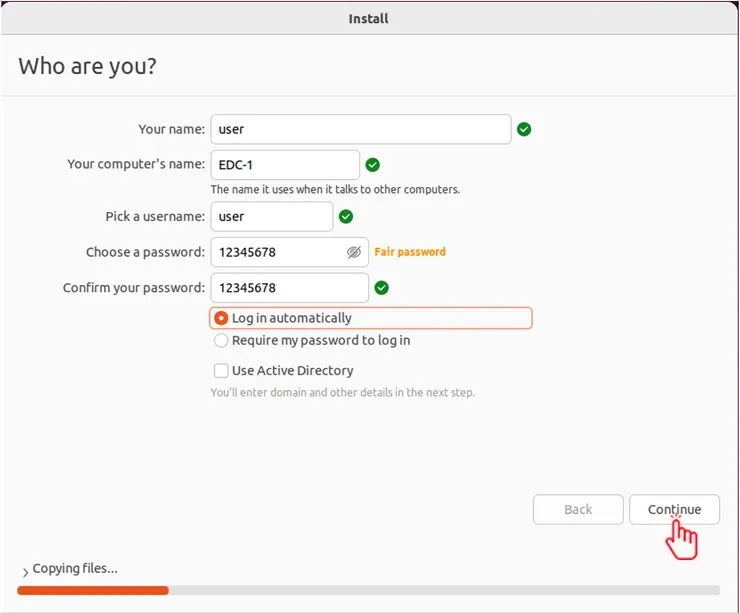
Task: Expand the Copying files details arrow
Action: 25,571
